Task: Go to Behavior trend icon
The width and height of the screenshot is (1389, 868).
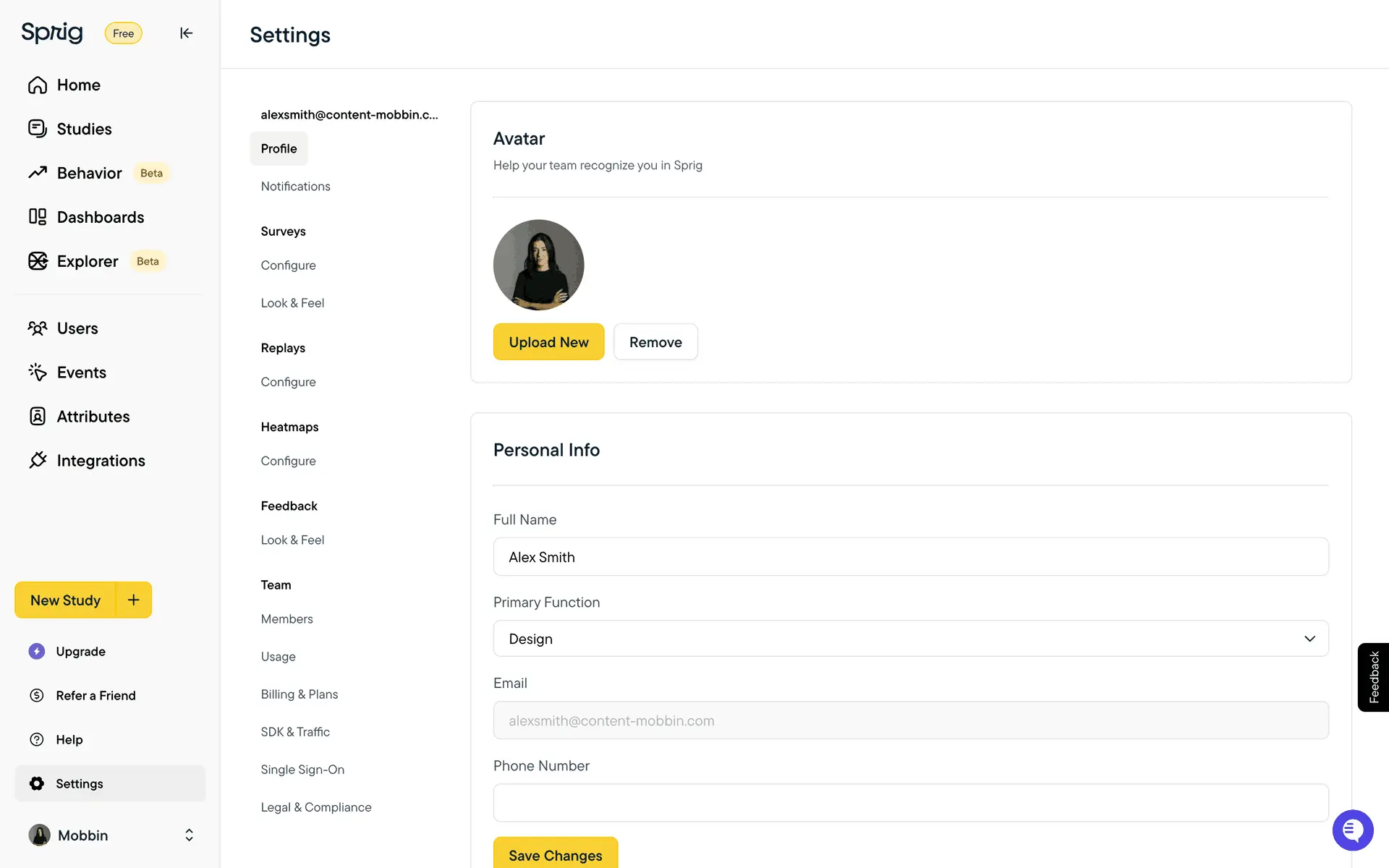Action: 38,173
